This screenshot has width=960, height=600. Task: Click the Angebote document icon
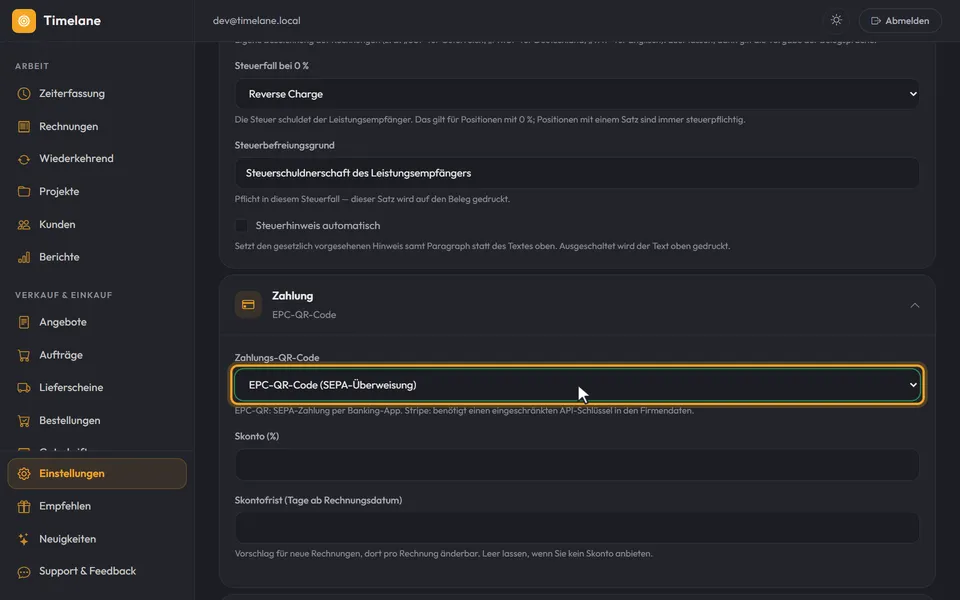tap(24, 322)
